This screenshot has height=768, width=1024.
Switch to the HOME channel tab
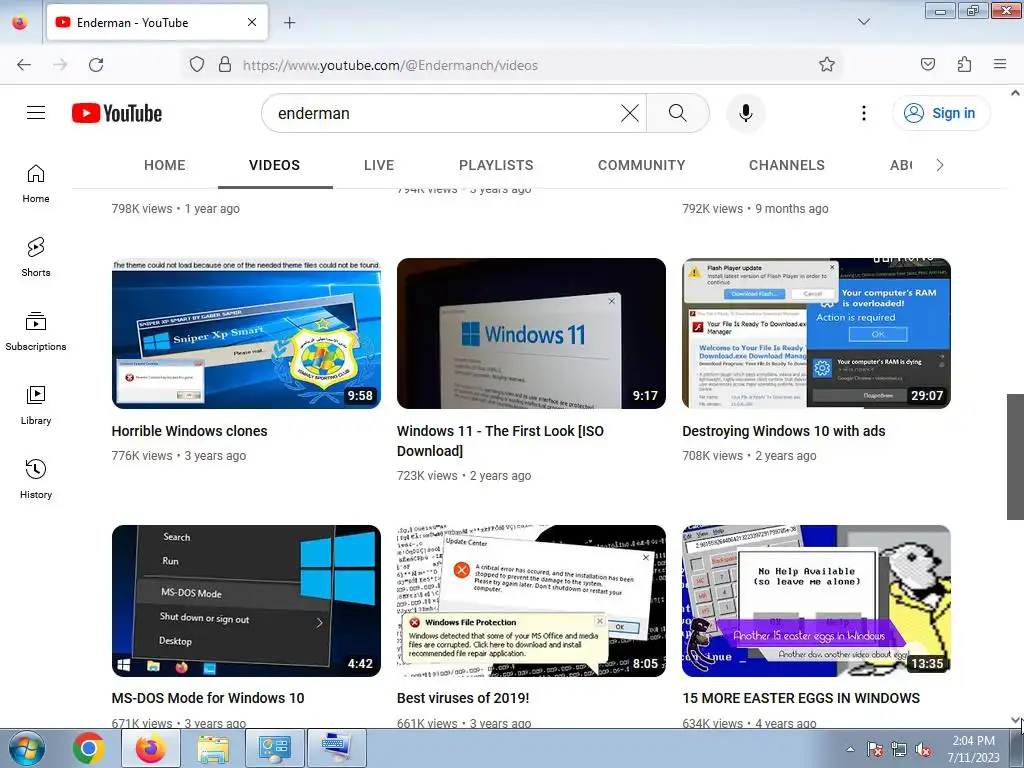tap(165, 165)
